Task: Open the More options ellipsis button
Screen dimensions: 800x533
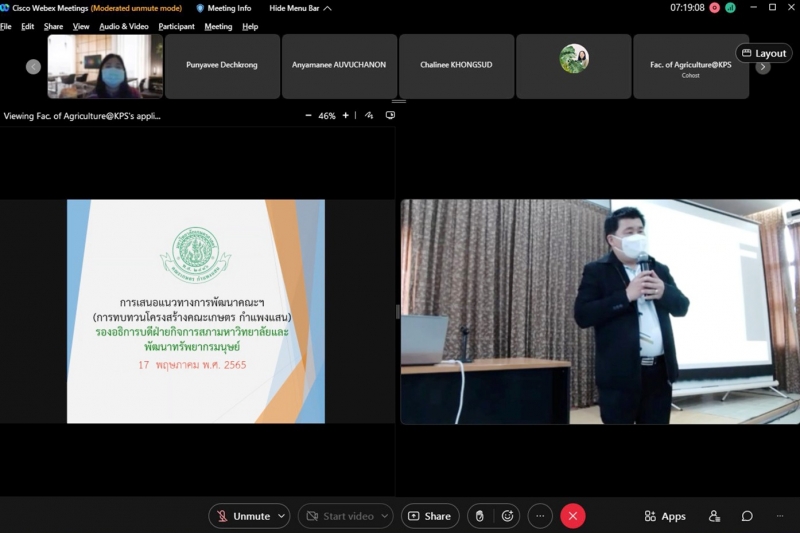Action: click(540, 516)
